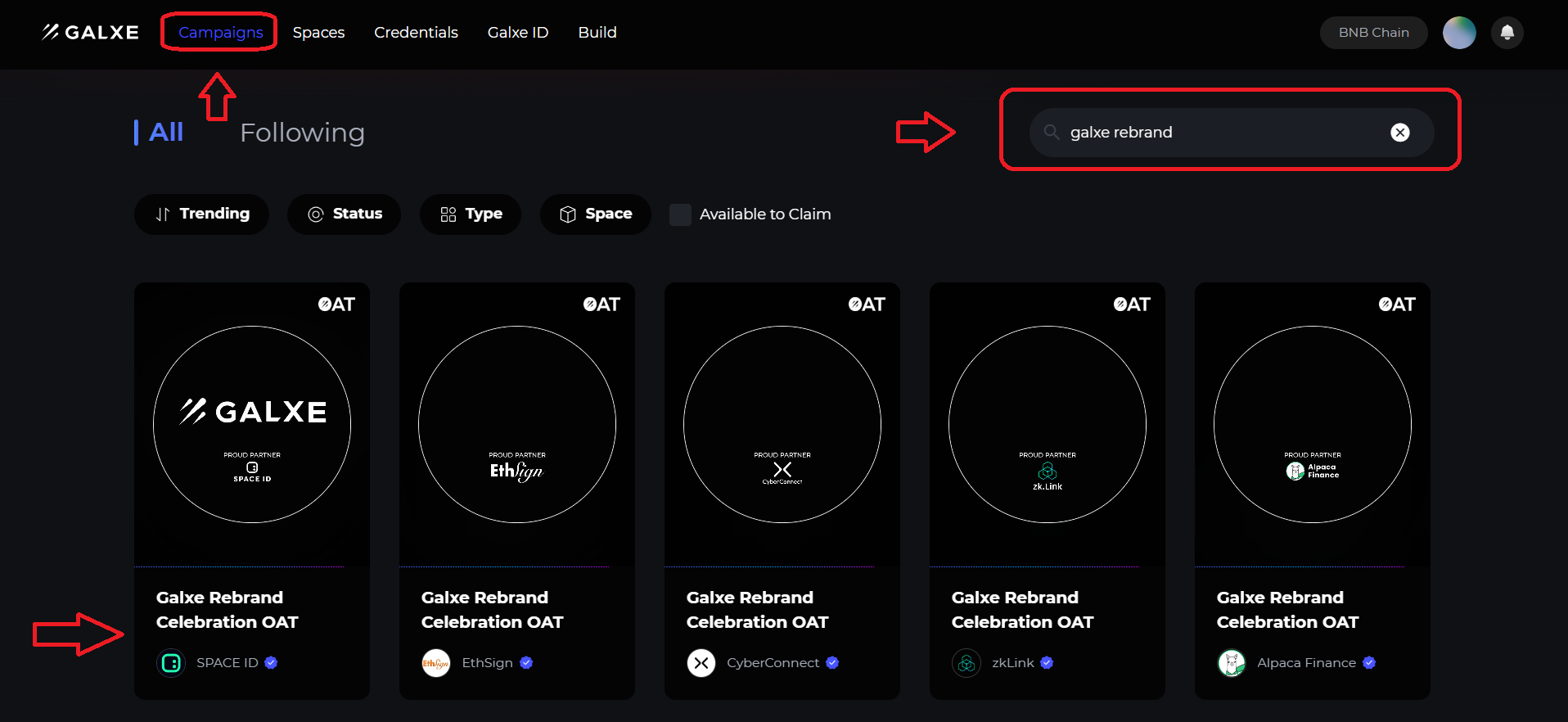This screenshot has height=722, width=1568.
Task: Click the Galxe logo in header
Action: [90, 32]
